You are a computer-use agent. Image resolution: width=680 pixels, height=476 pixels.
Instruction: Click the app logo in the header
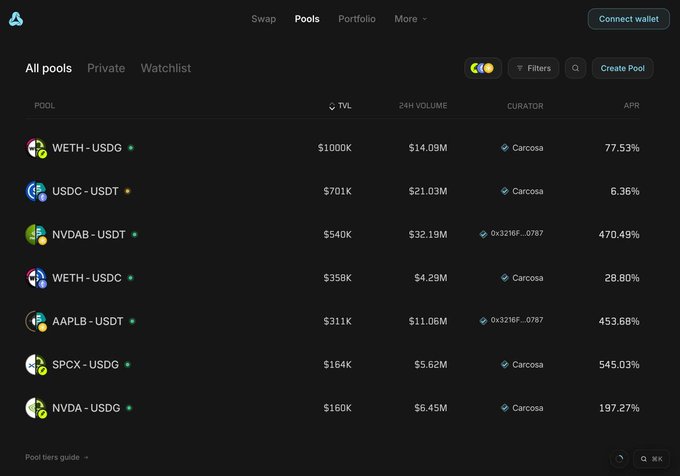[16, 19]
